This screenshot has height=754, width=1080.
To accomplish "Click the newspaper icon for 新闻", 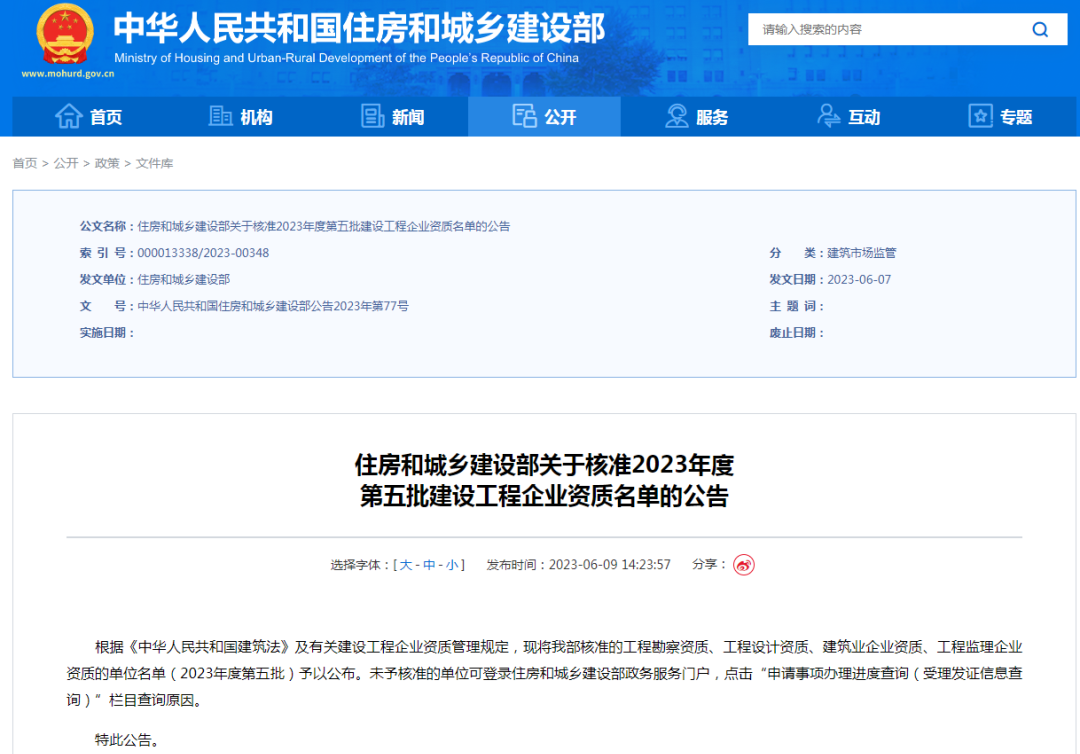I will [373, 117].
